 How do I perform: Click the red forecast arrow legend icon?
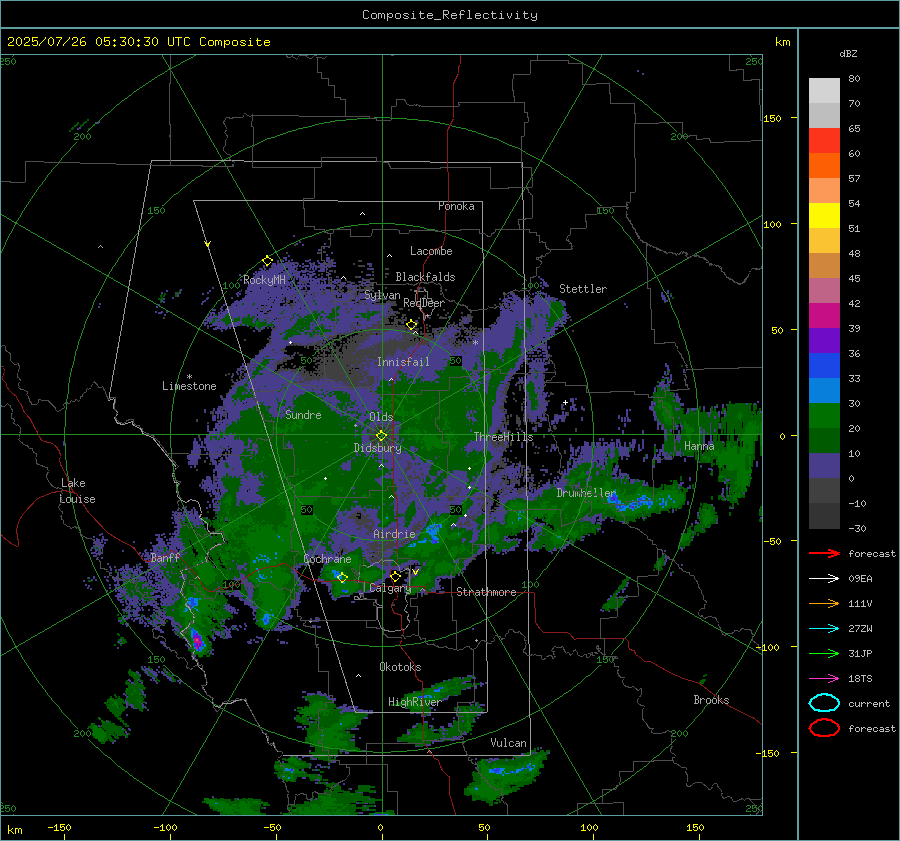(824, 553)
